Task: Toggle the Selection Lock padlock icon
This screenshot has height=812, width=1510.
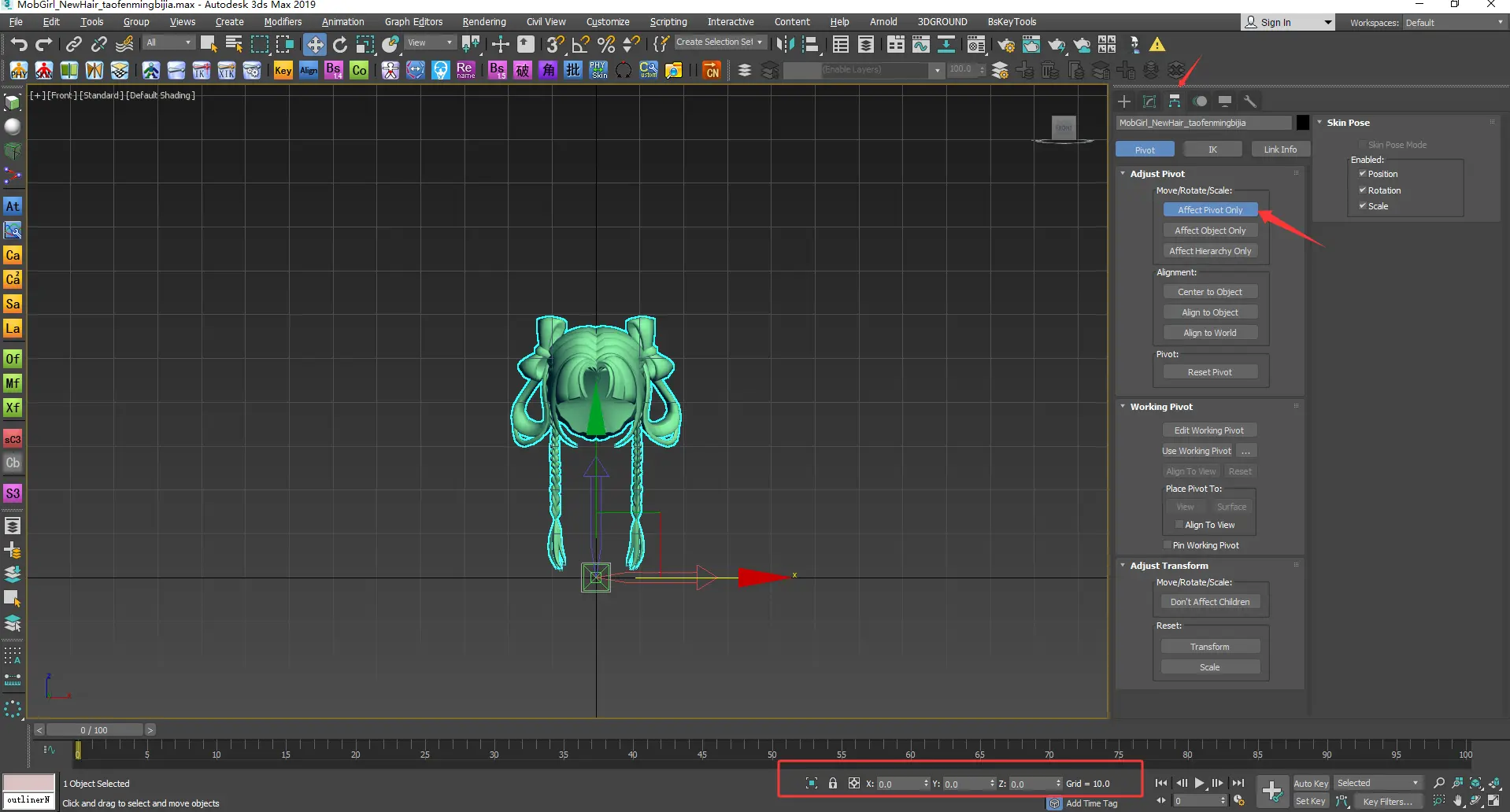Action: (x=833, y=783)
